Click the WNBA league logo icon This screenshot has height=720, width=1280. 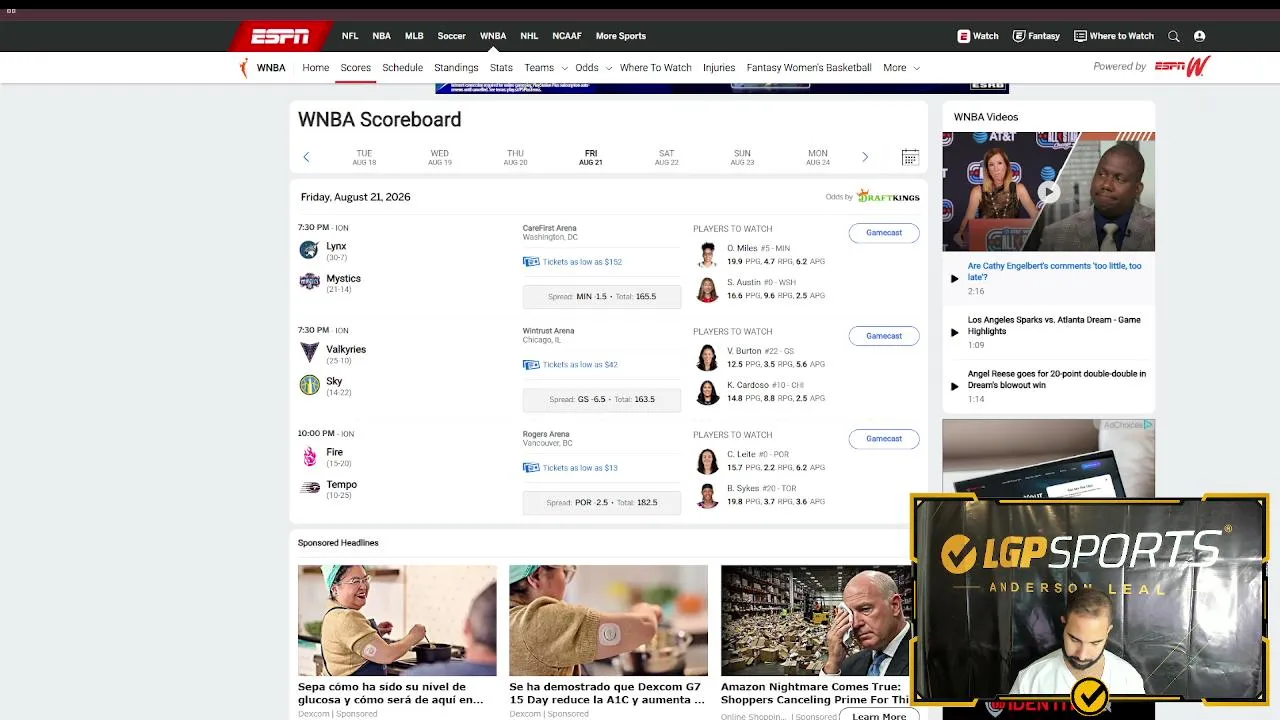point(243,68)
